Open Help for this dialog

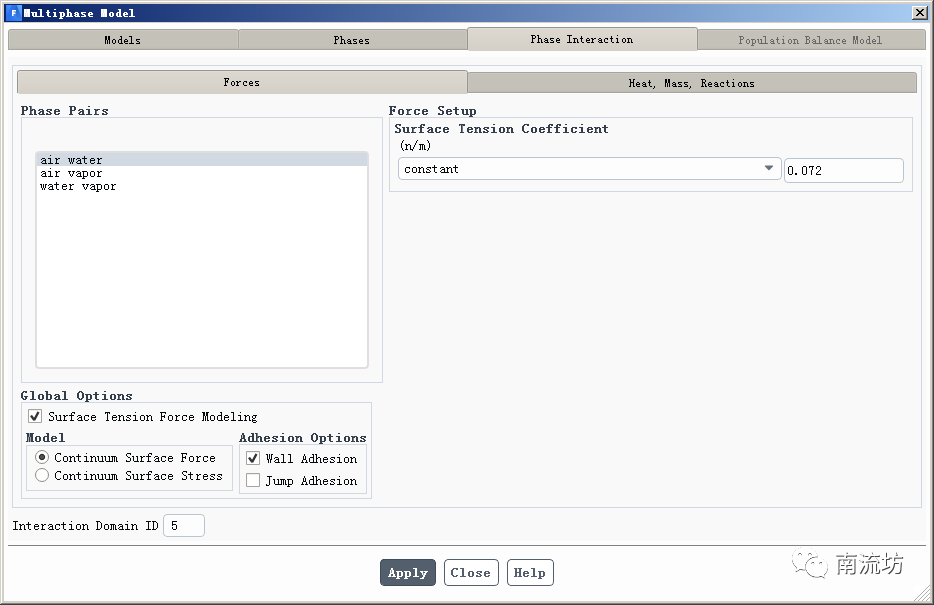click(x=530, y=572)
